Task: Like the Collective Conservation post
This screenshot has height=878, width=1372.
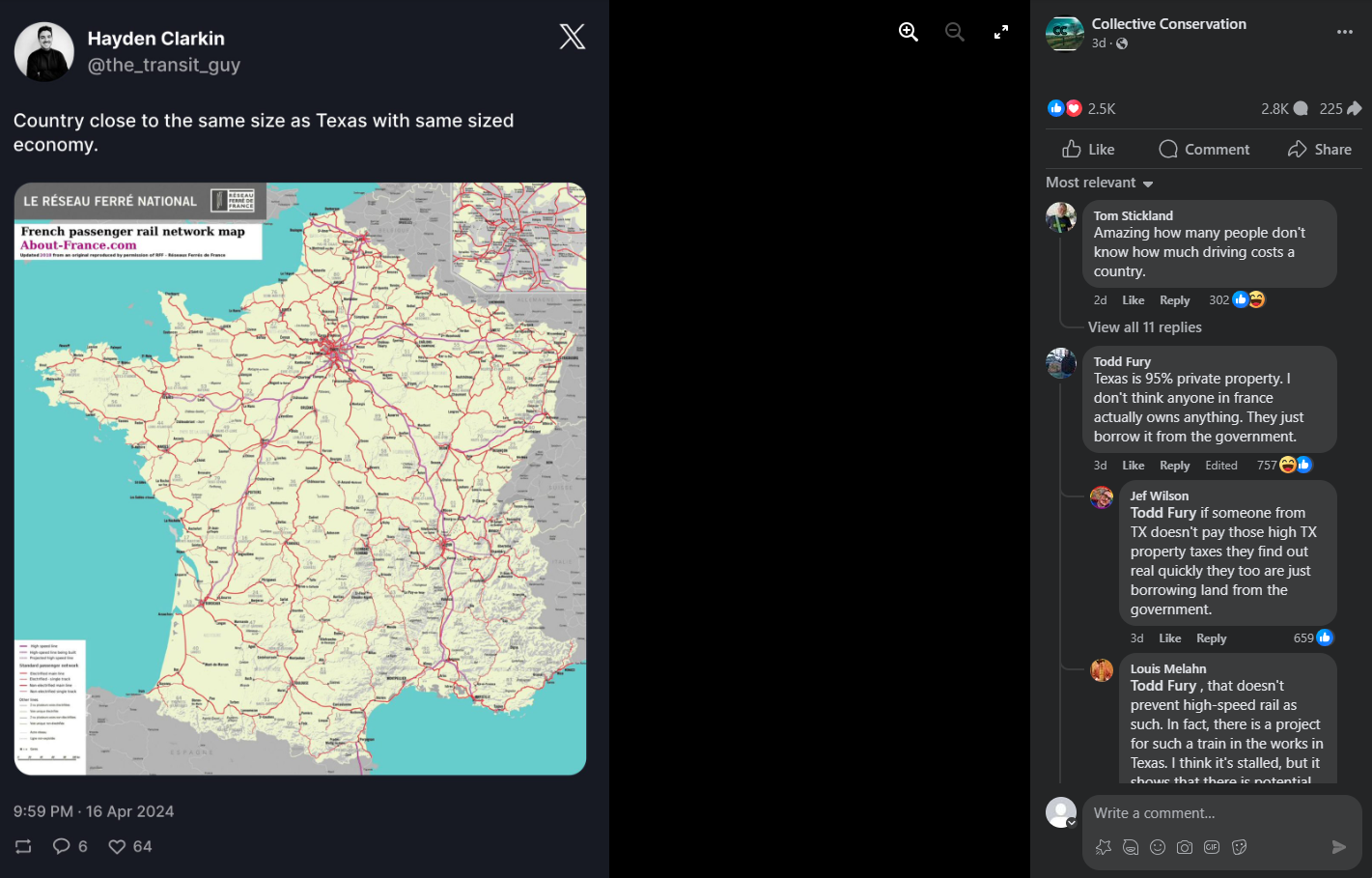Action: click(x=1088, y=149)
